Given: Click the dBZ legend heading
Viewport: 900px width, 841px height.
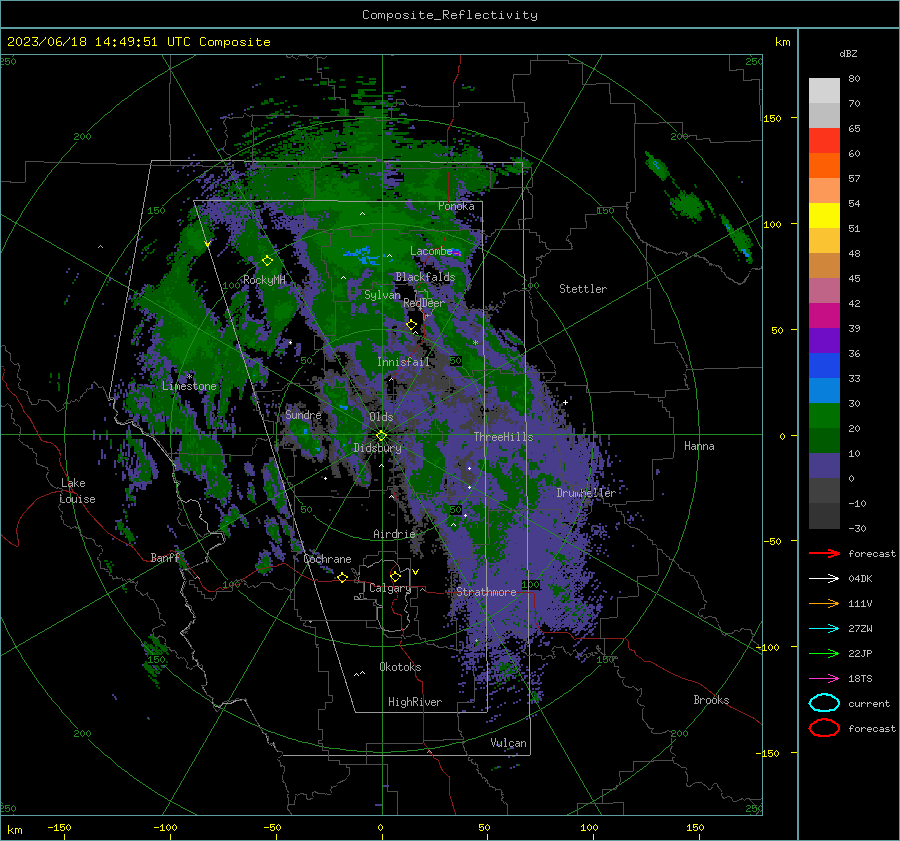Looking at the screenshot, I should click(848, 53).
